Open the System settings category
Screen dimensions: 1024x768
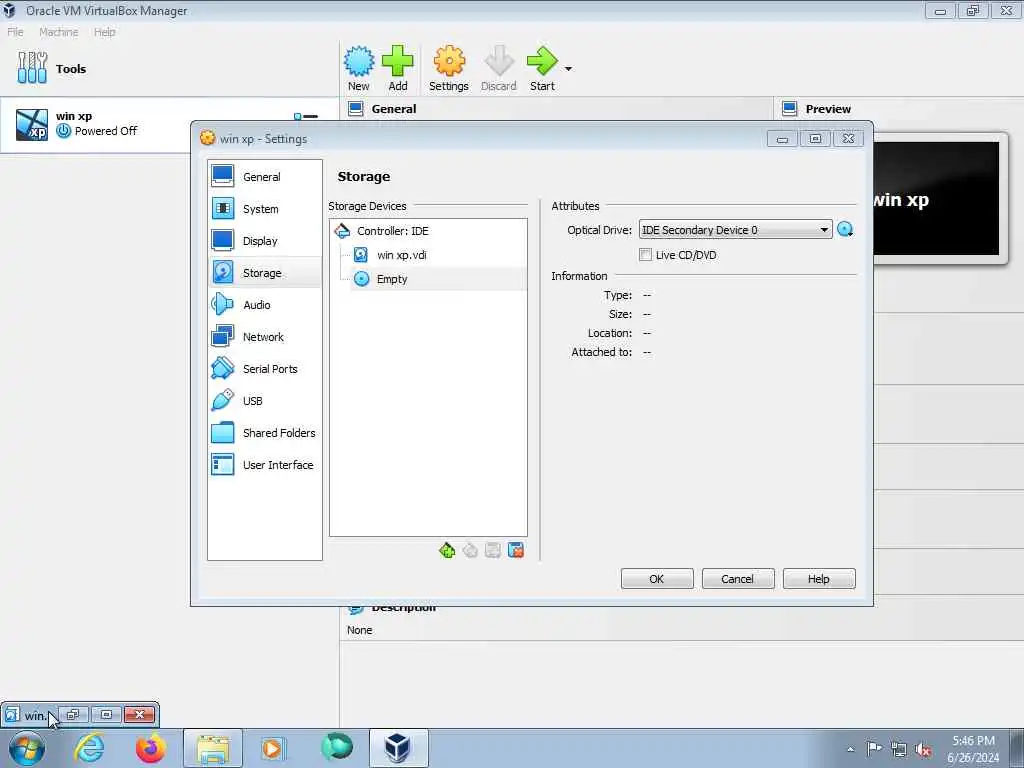click(x=264, y=208)
